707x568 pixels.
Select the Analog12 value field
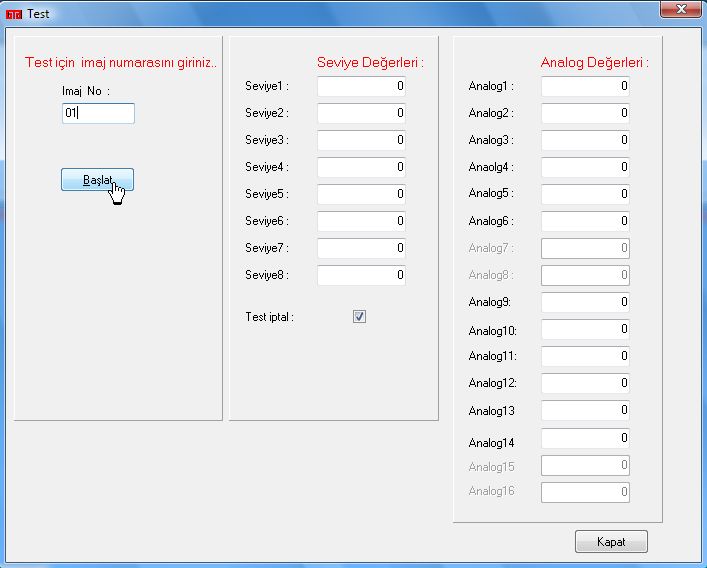point(585,383)
